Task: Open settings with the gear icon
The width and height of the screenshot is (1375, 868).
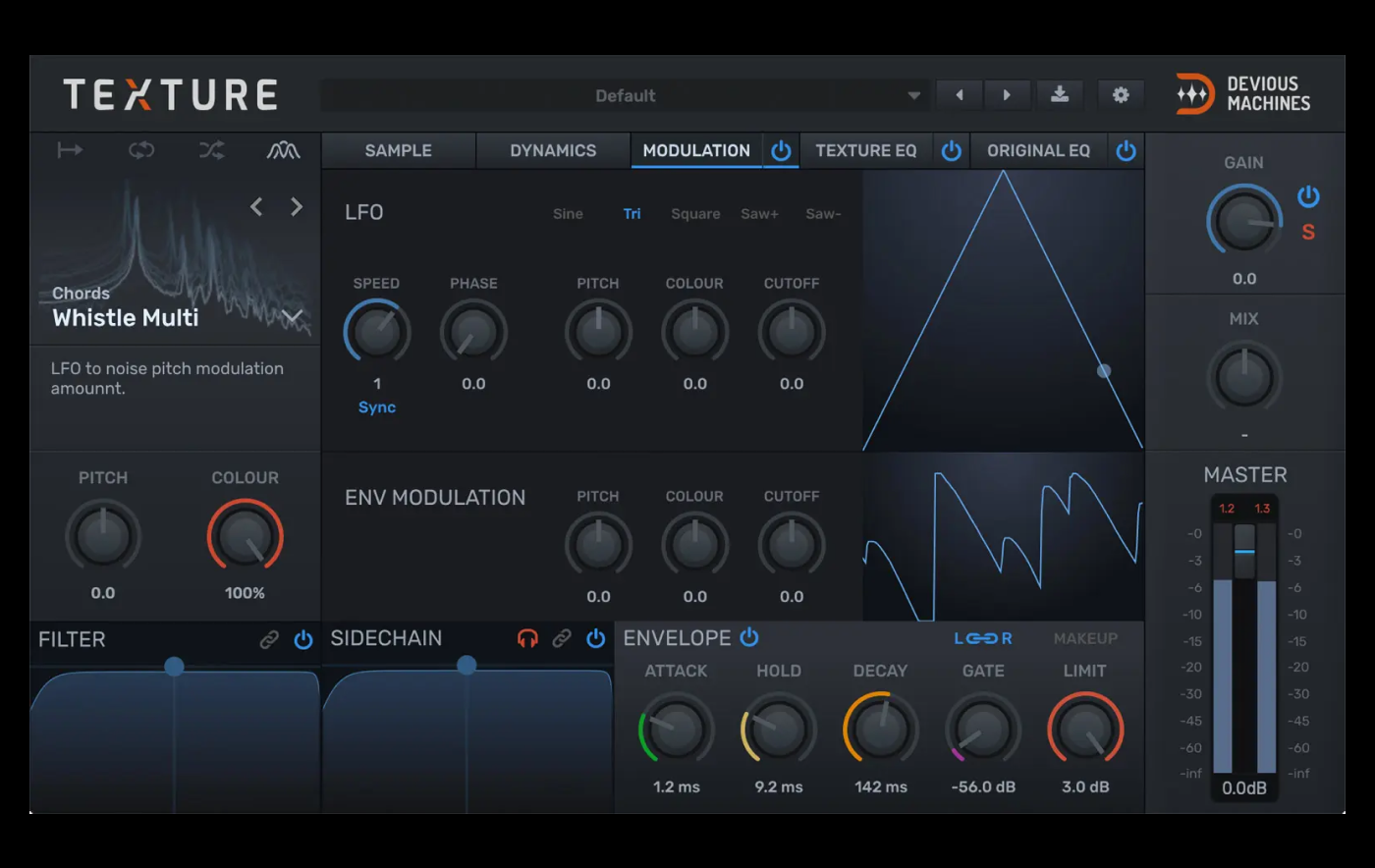Action: [x=1121, y=95]
